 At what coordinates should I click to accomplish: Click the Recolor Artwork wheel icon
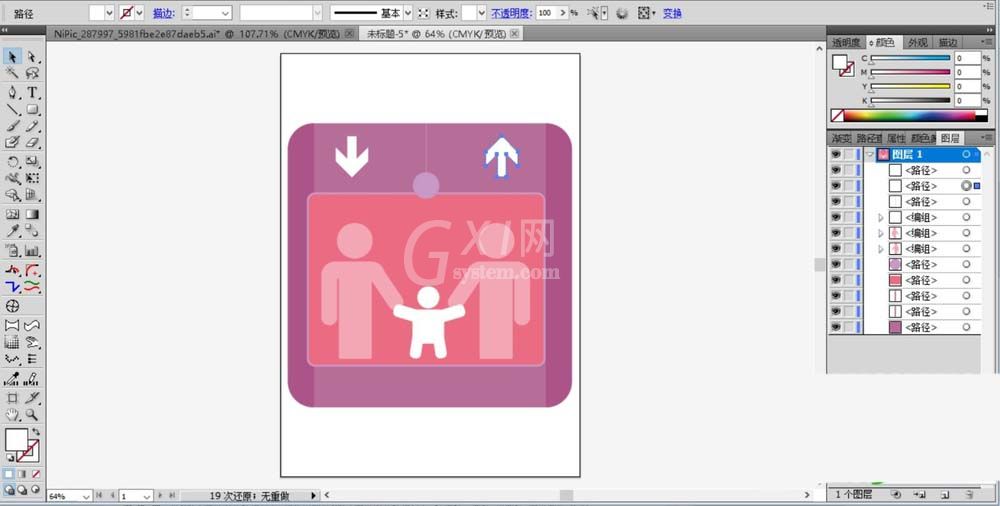pyautogui.click(x=622, y=13)
